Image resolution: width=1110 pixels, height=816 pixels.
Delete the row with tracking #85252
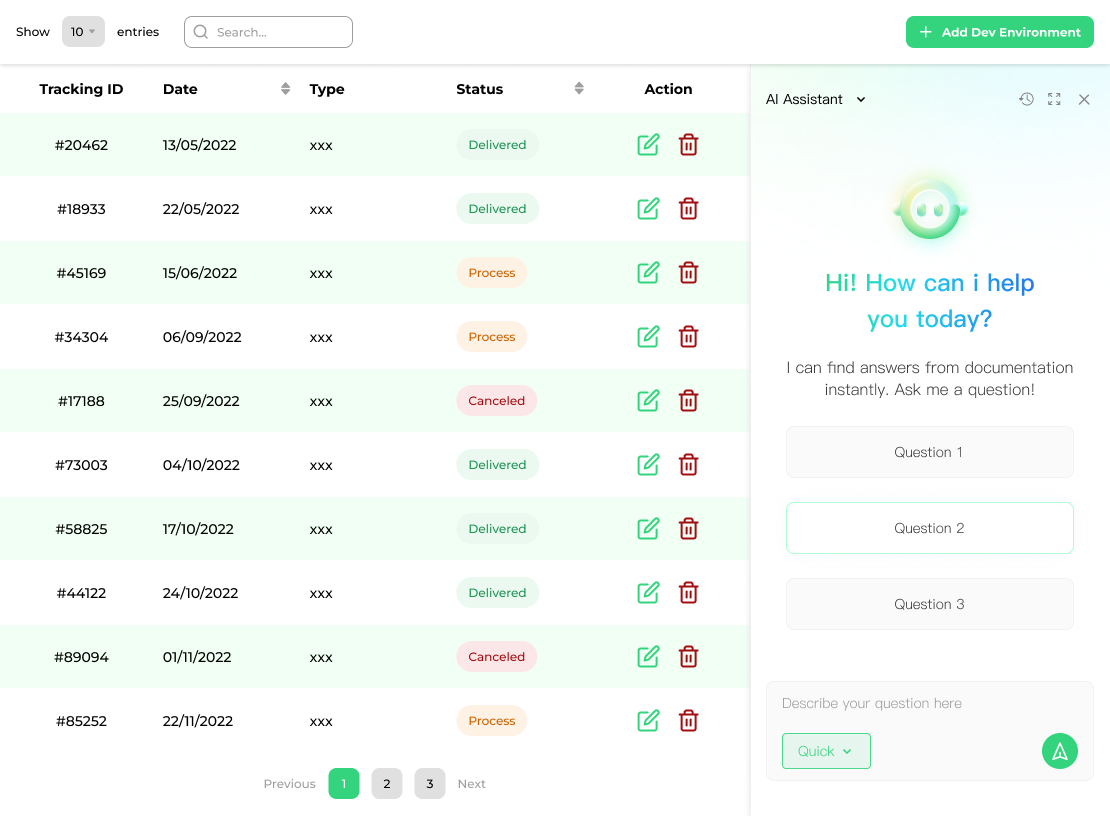pyautogui.click(x=688, y=721)
